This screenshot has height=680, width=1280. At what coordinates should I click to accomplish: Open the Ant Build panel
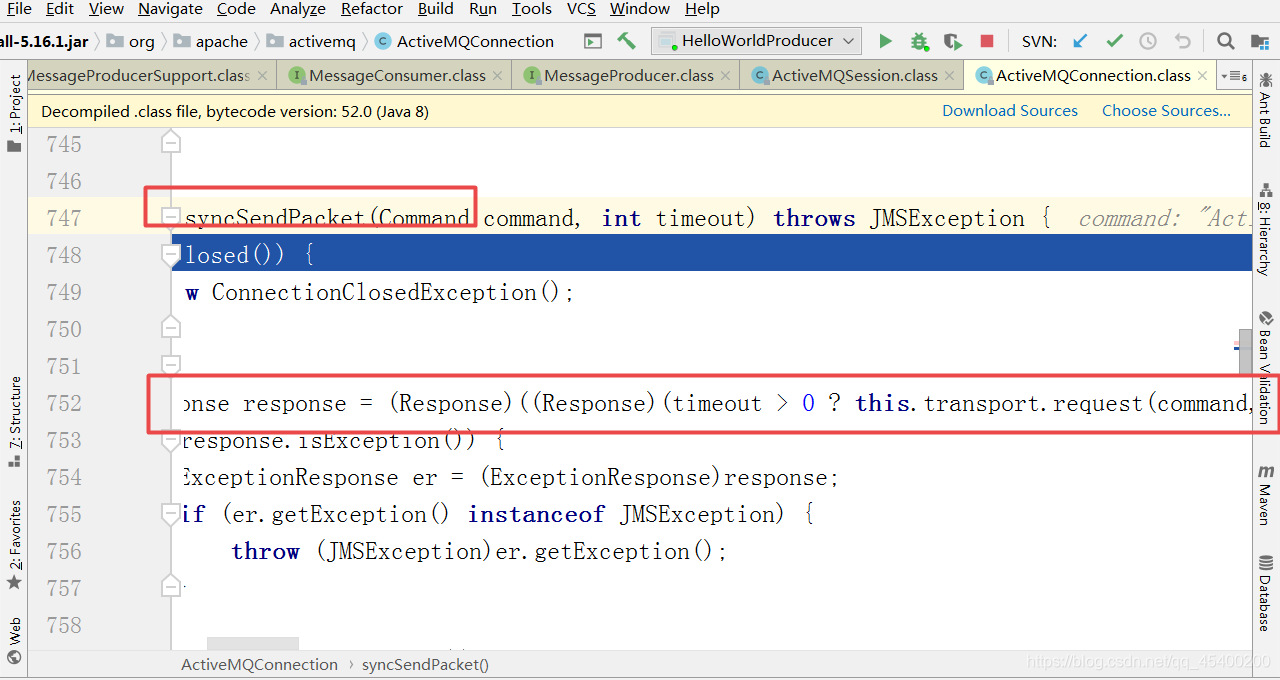click(1266, 108)
